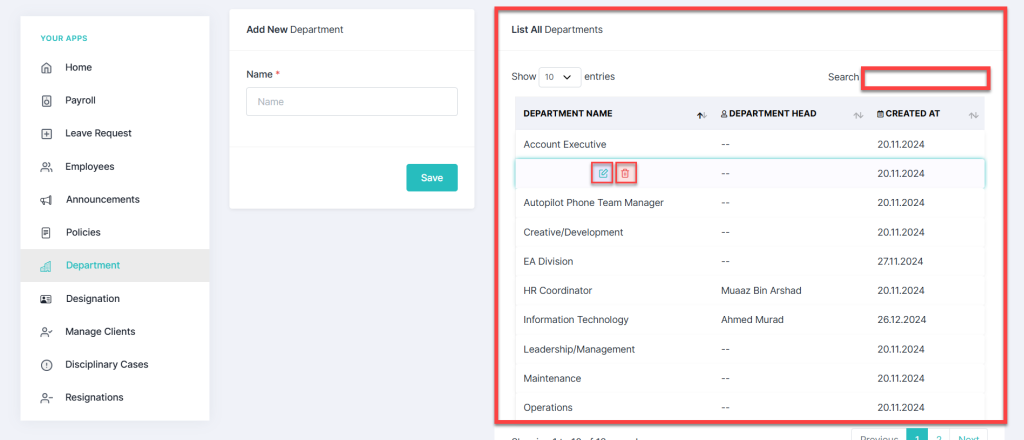Select the Maintenance department row
This screenshot has height=440, width=1024.
[x=750, y=379]
